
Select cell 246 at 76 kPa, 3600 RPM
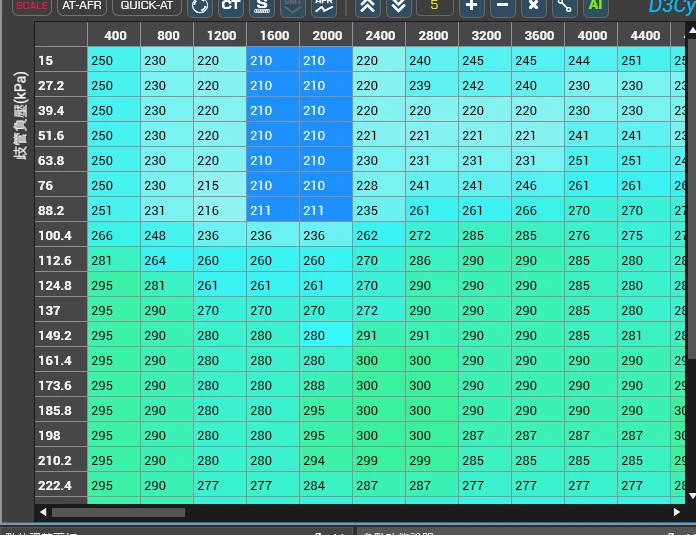coord(538,185)
